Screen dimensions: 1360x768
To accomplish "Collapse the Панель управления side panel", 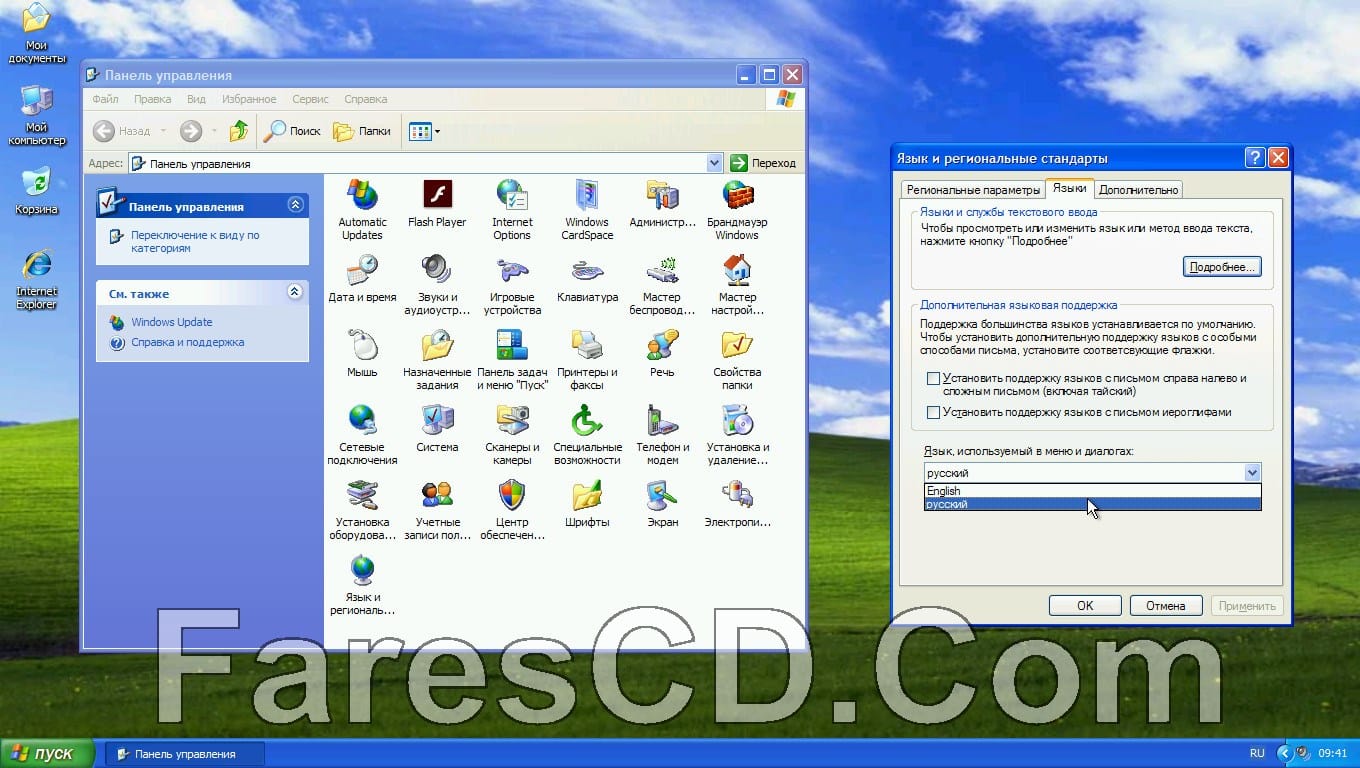I will click(295, 205).
